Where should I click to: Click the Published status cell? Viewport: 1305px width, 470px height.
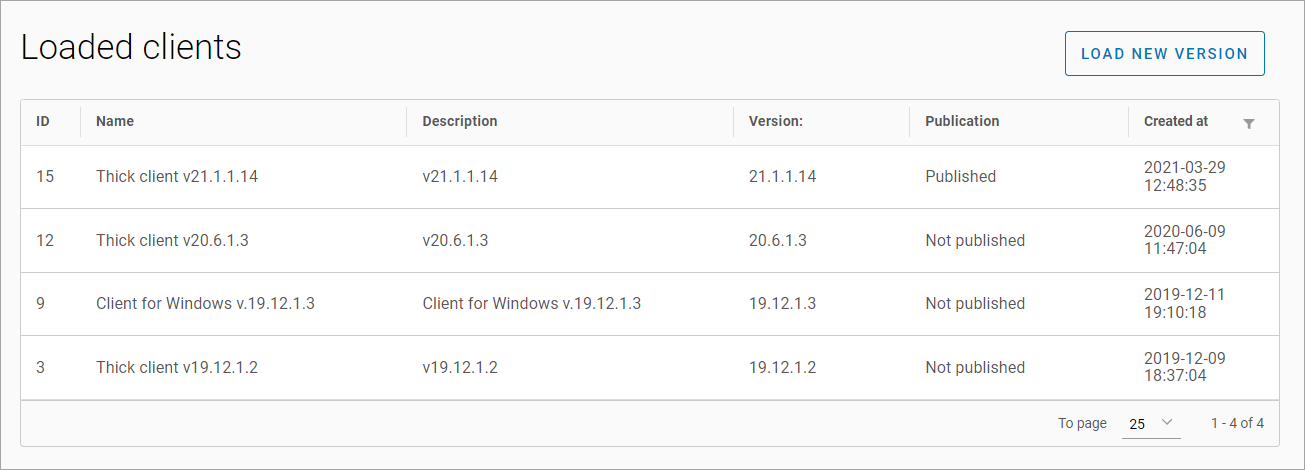tap(960, 176)
